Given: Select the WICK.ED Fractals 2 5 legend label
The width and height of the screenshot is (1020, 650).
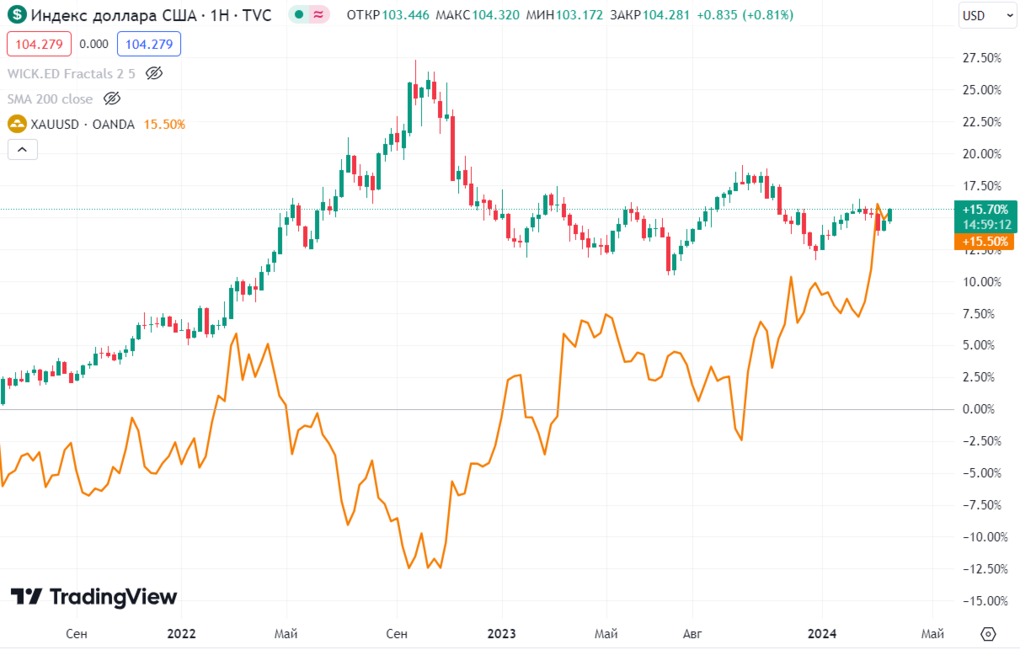Looking at the screenshot, I should 70,73.
